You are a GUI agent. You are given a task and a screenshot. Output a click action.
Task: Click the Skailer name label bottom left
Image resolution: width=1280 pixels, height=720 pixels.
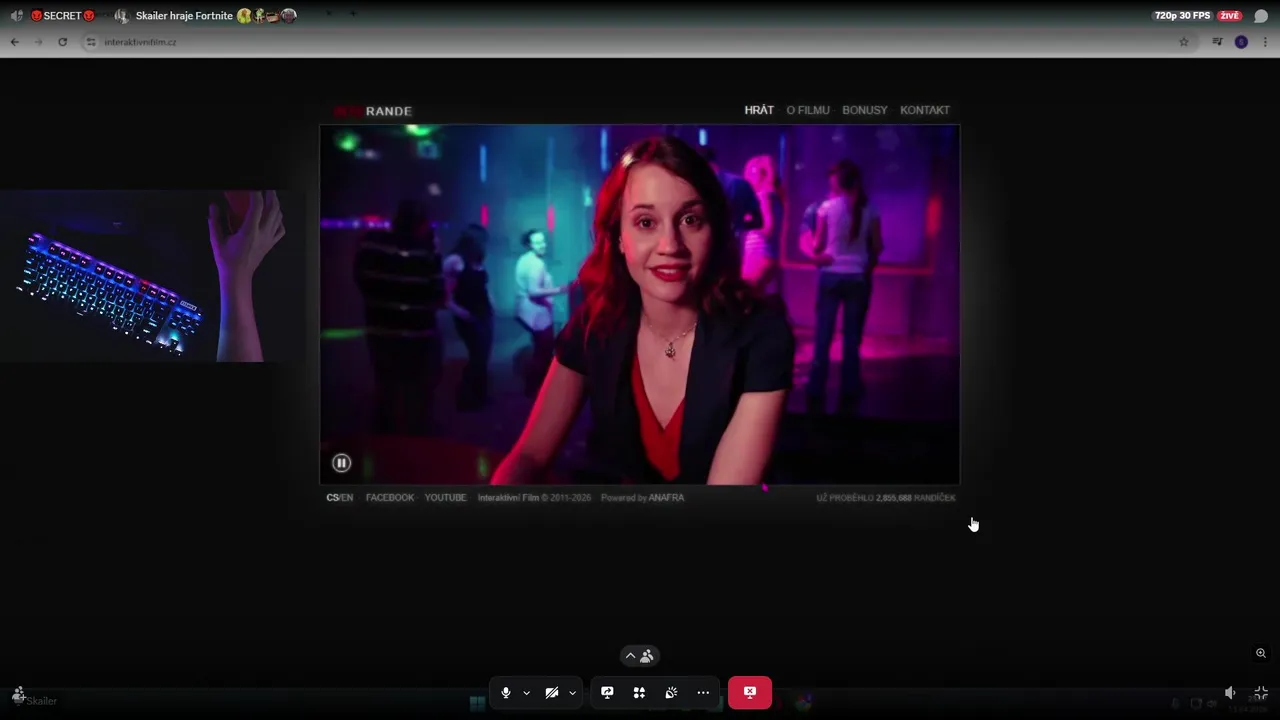click(x=41, y=701)
